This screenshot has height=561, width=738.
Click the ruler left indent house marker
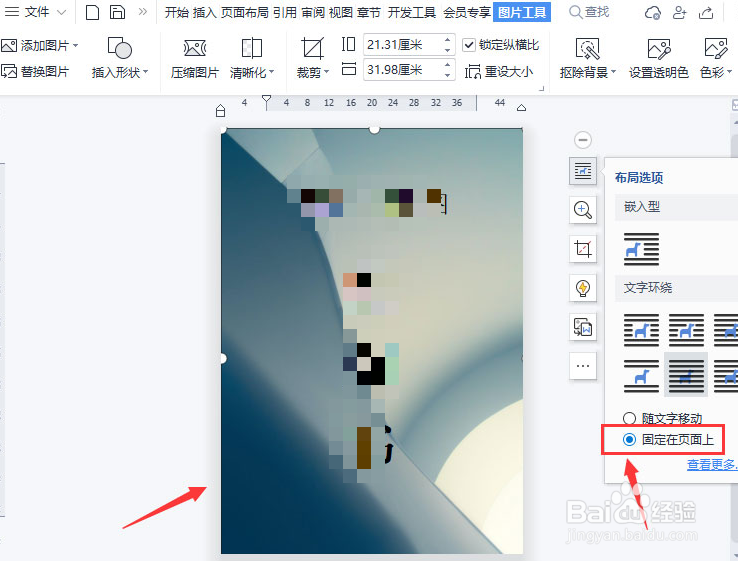[x=220, y=111]
